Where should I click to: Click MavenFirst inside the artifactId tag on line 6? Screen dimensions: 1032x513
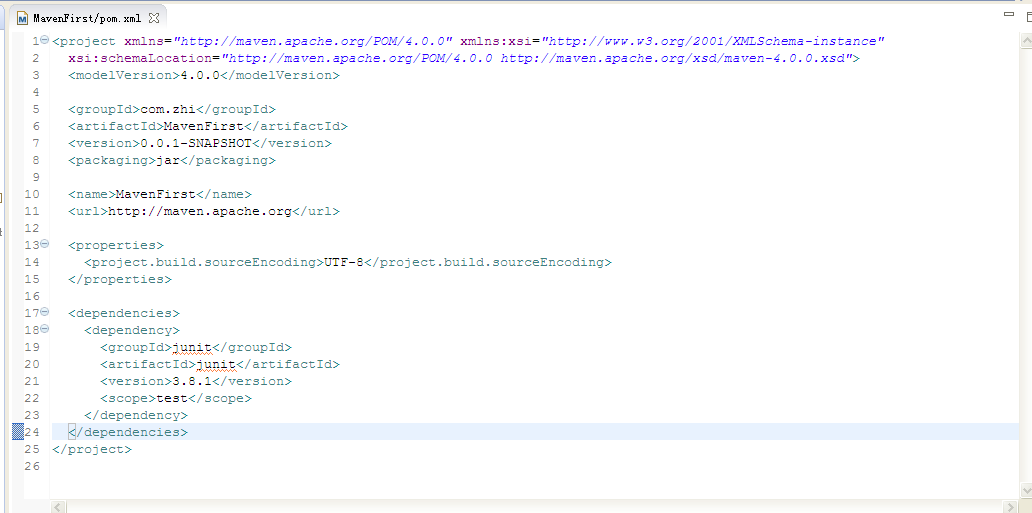click(x=203, y=126)
